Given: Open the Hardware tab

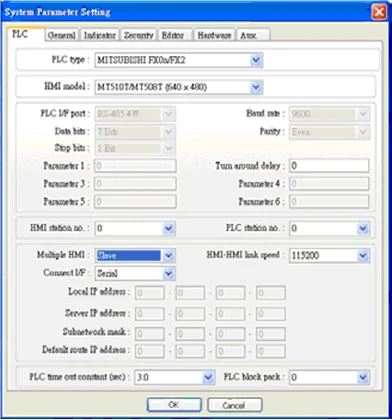Looking at the screenshot, I should tap(214, 35).
